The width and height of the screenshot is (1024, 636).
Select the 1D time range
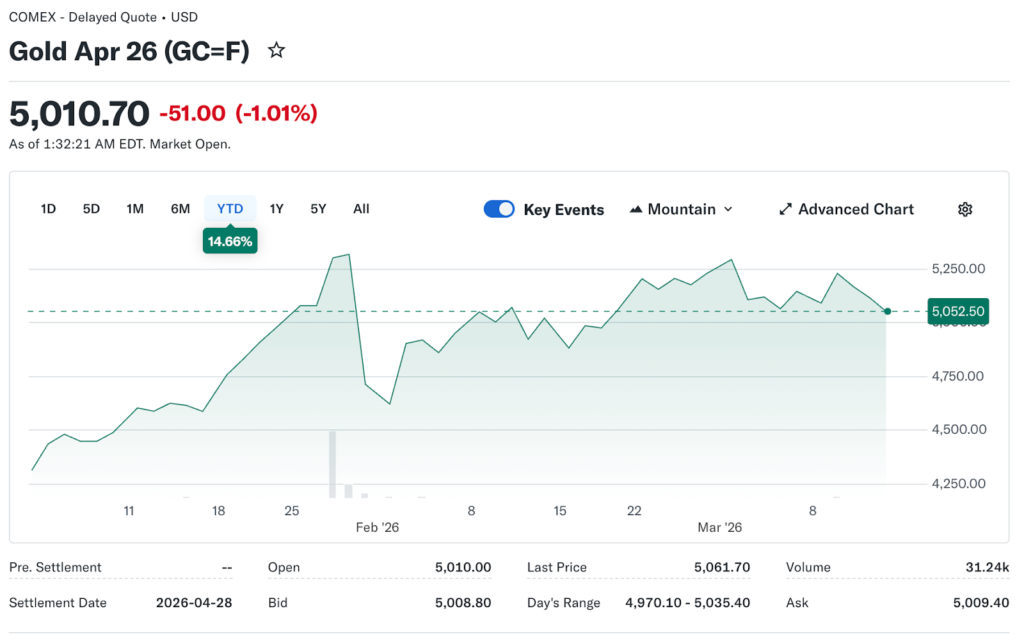tap(48, 209)
